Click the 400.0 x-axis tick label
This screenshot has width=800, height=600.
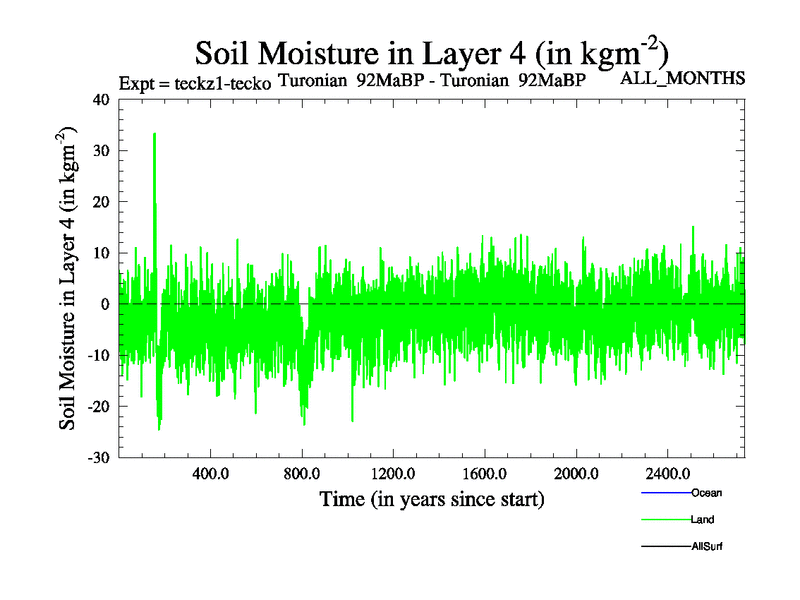tap(211, 472)
